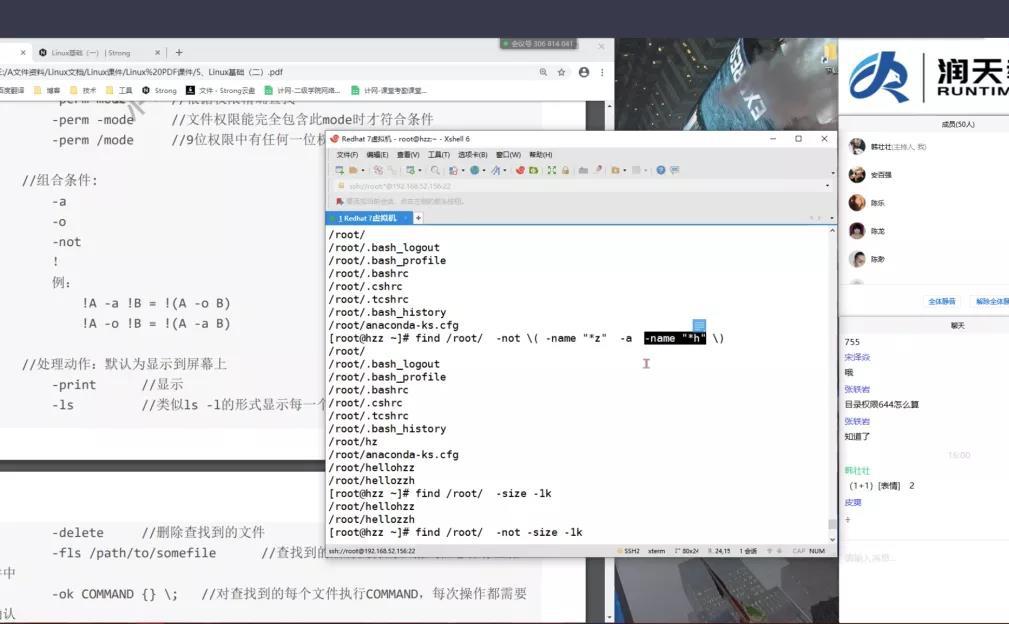The height and width of the screenshot is (624, 1009).
Task: Open the Xshell help icon
Action: (661, 171)
